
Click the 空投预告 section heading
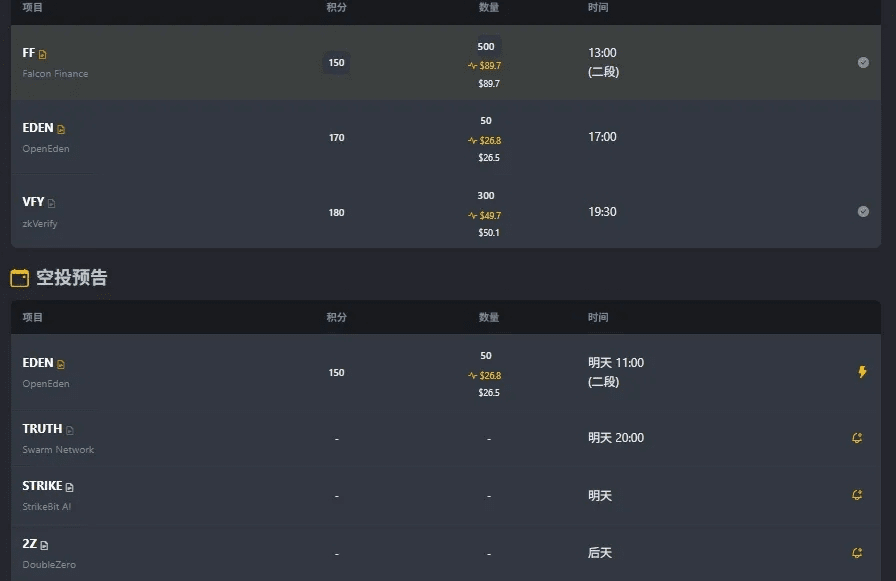(71, 278)
